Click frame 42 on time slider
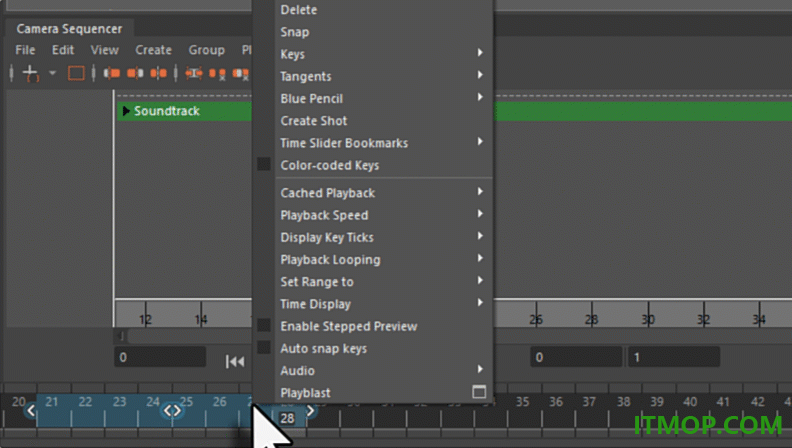 pyautogui.click(x=757, y=402)
